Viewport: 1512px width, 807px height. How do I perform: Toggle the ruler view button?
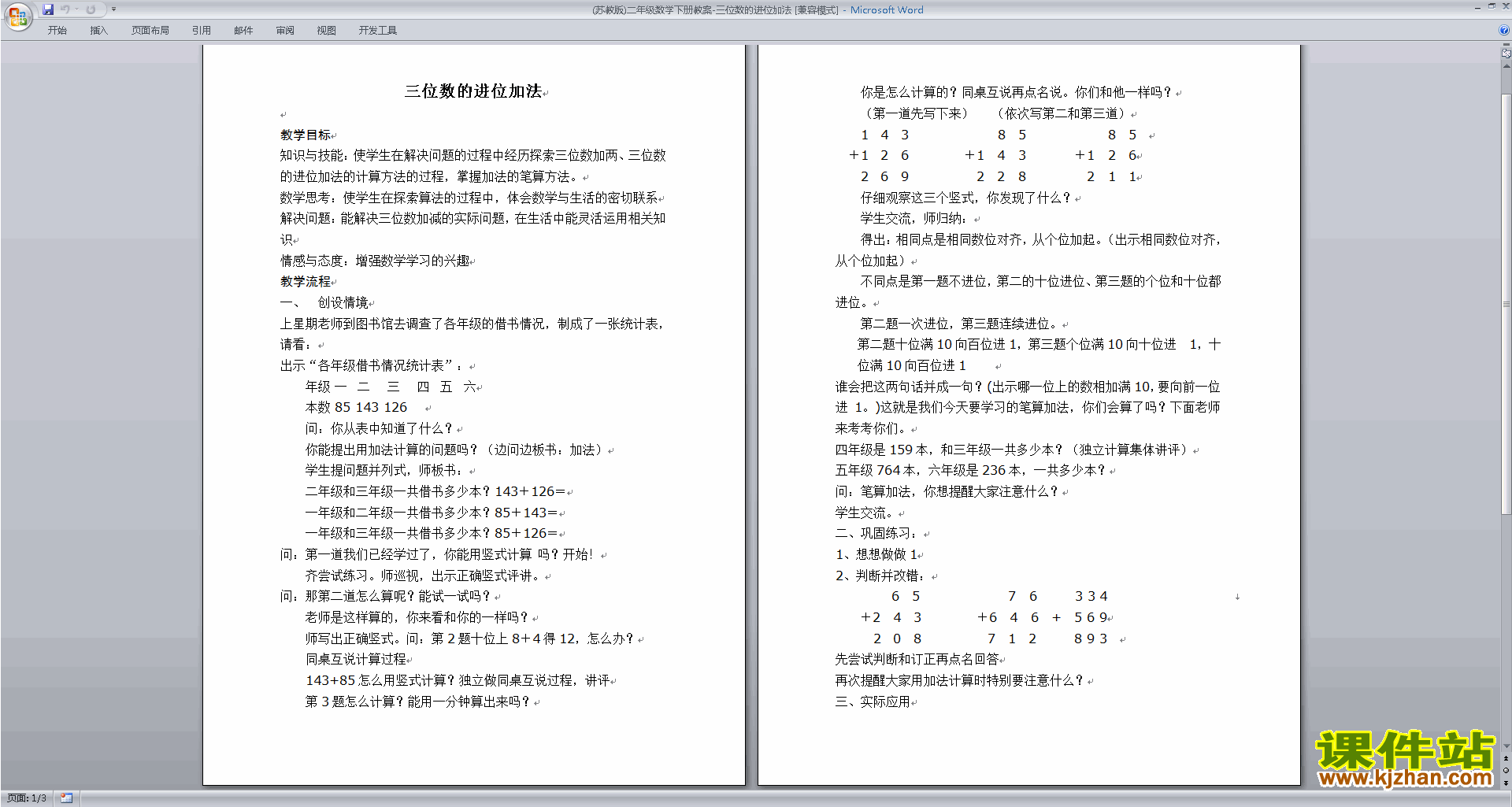(1506, 53)
